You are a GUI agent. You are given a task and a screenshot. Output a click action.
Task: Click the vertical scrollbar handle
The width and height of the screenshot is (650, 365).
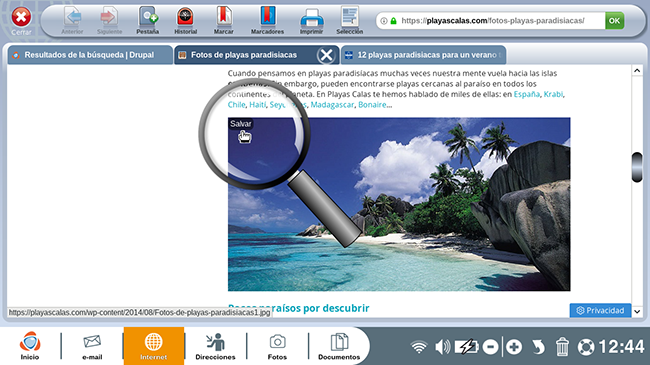click(x=637, y=167)
